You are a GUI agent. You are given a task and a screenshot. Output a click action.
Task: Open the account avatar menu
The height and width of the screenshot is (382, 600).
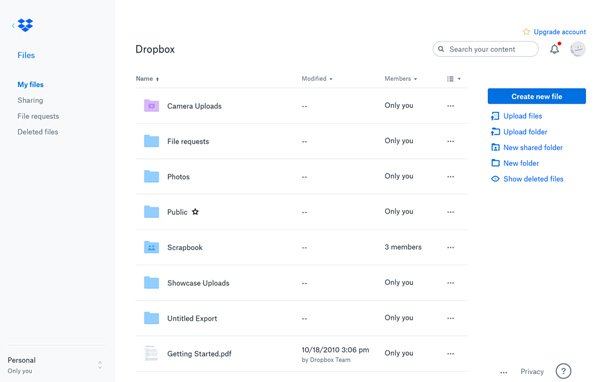pyautogui.click(x=577, y=49)
